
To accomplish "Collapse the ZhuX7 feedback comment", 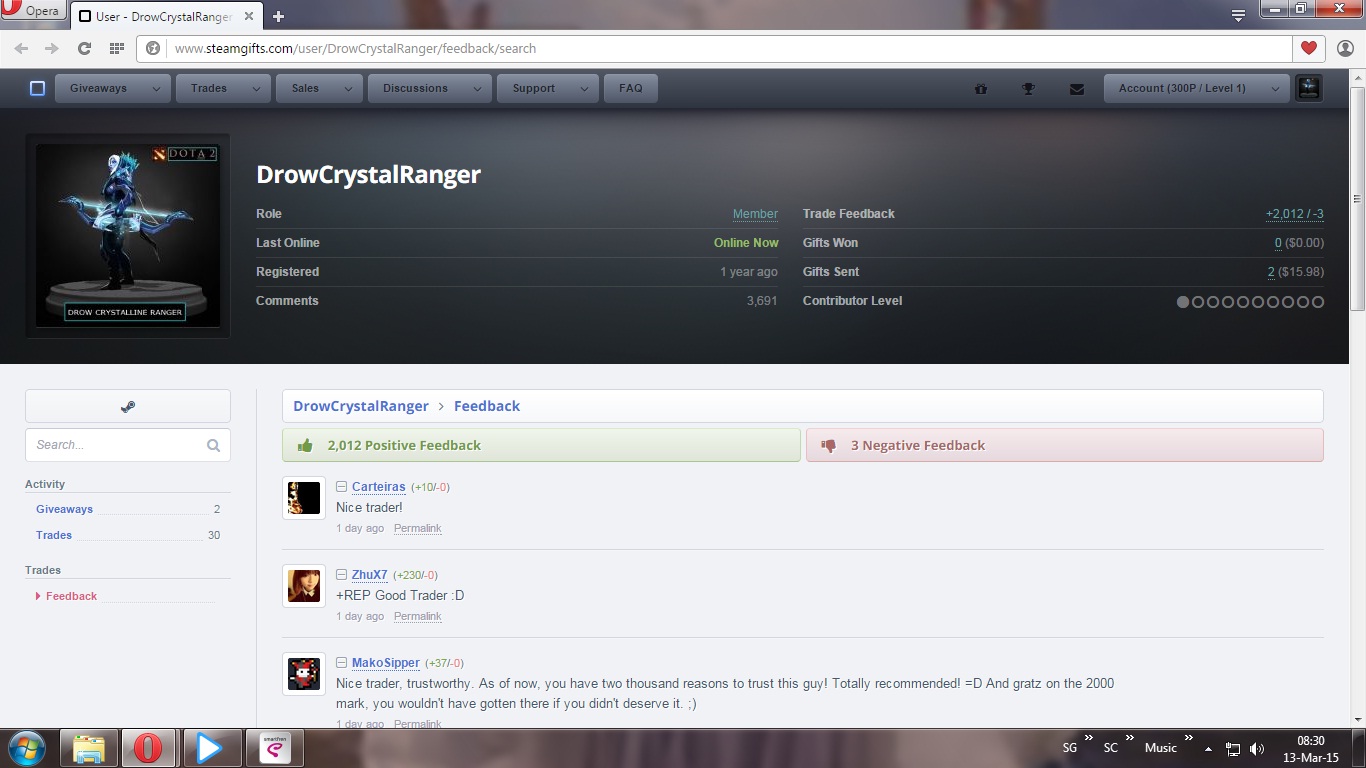I will (341, 575).
